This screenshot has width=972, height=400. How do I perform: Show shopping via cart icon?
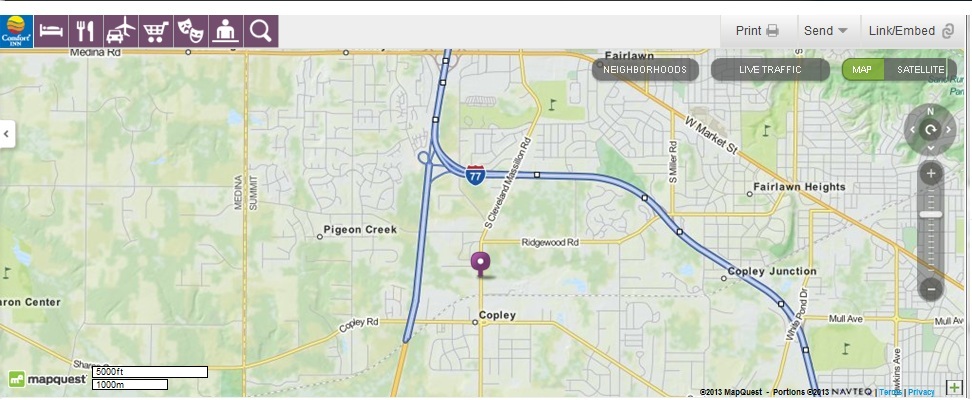(156, 32)
